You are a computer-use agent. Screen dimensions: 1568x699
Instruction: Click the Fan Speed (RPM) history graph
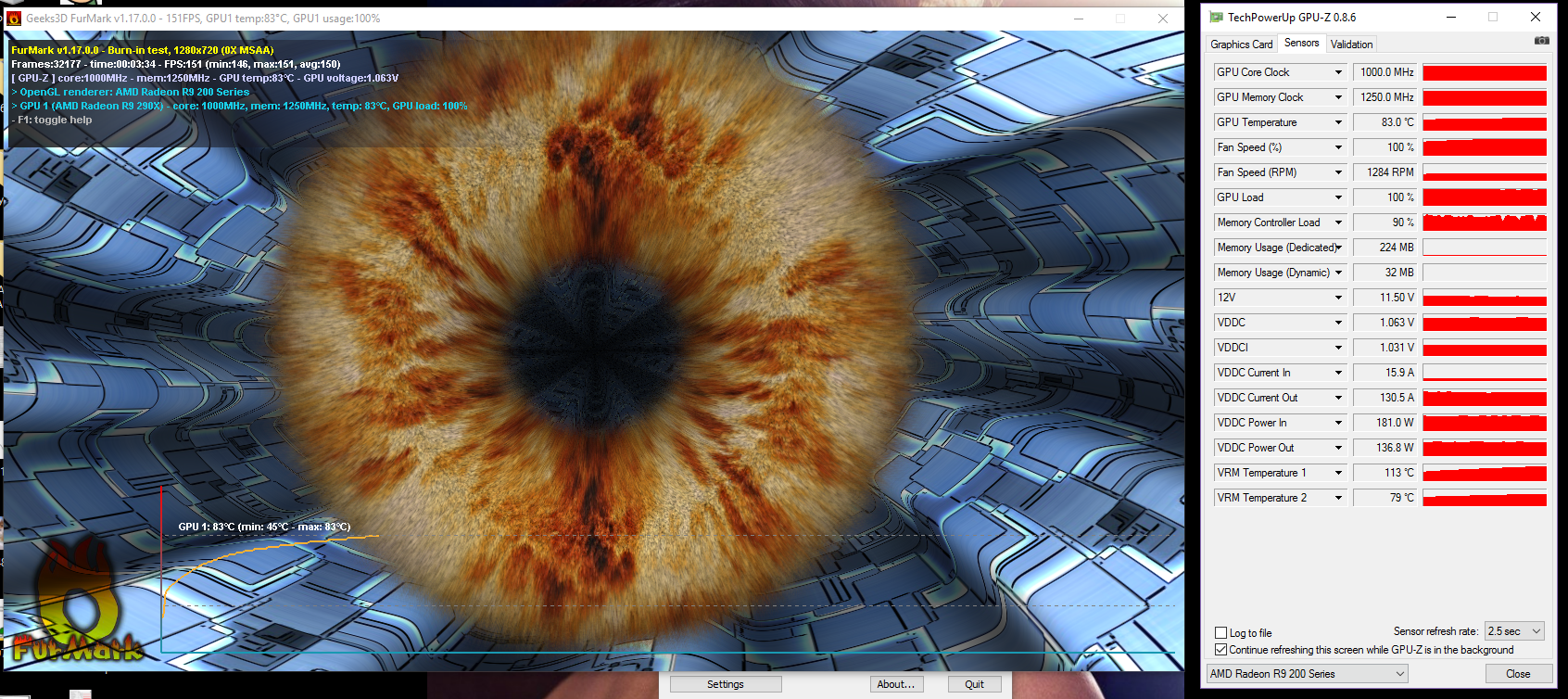point(1485,172)
